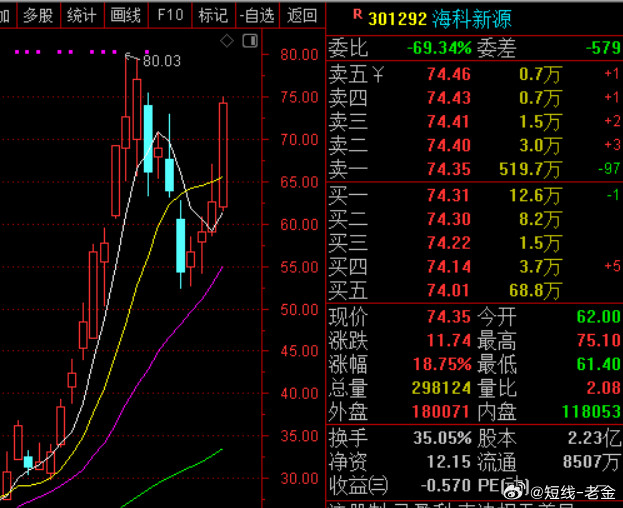
Task: Click the latest tall red candlestick
Action: pos(223,155)
